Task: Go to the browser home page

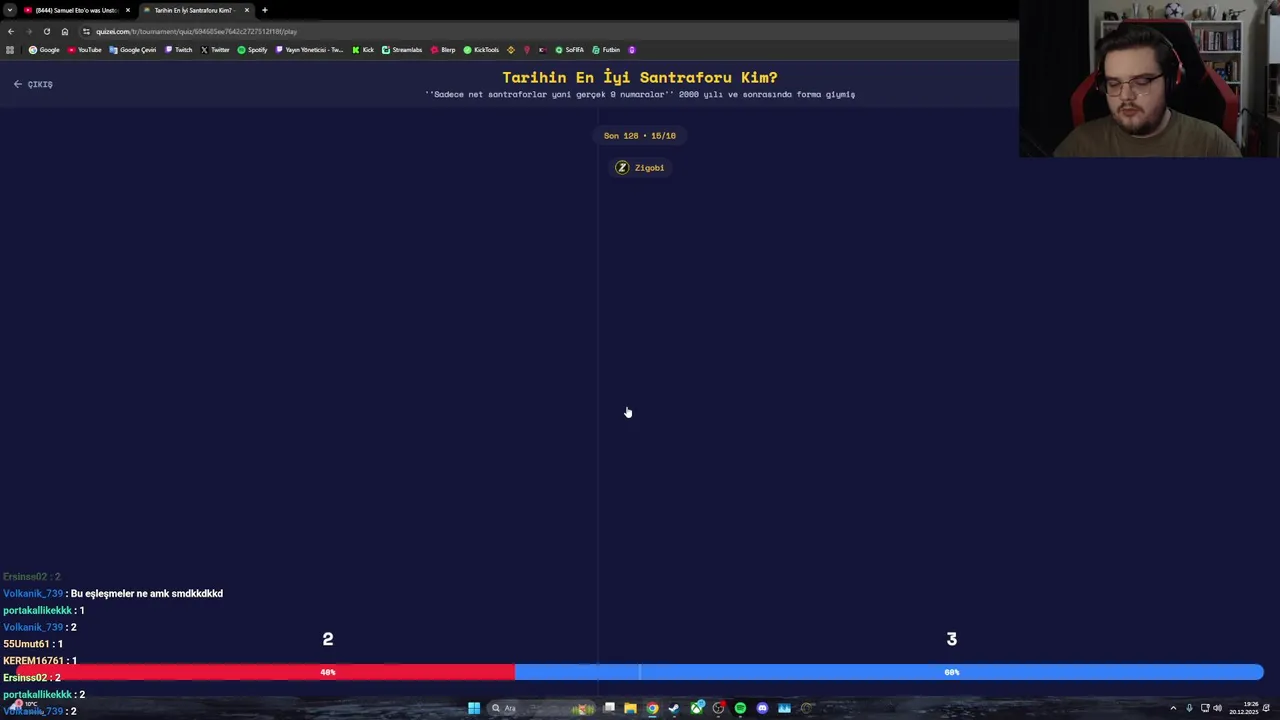Action: pyautogui.click(x=65, y=31)
